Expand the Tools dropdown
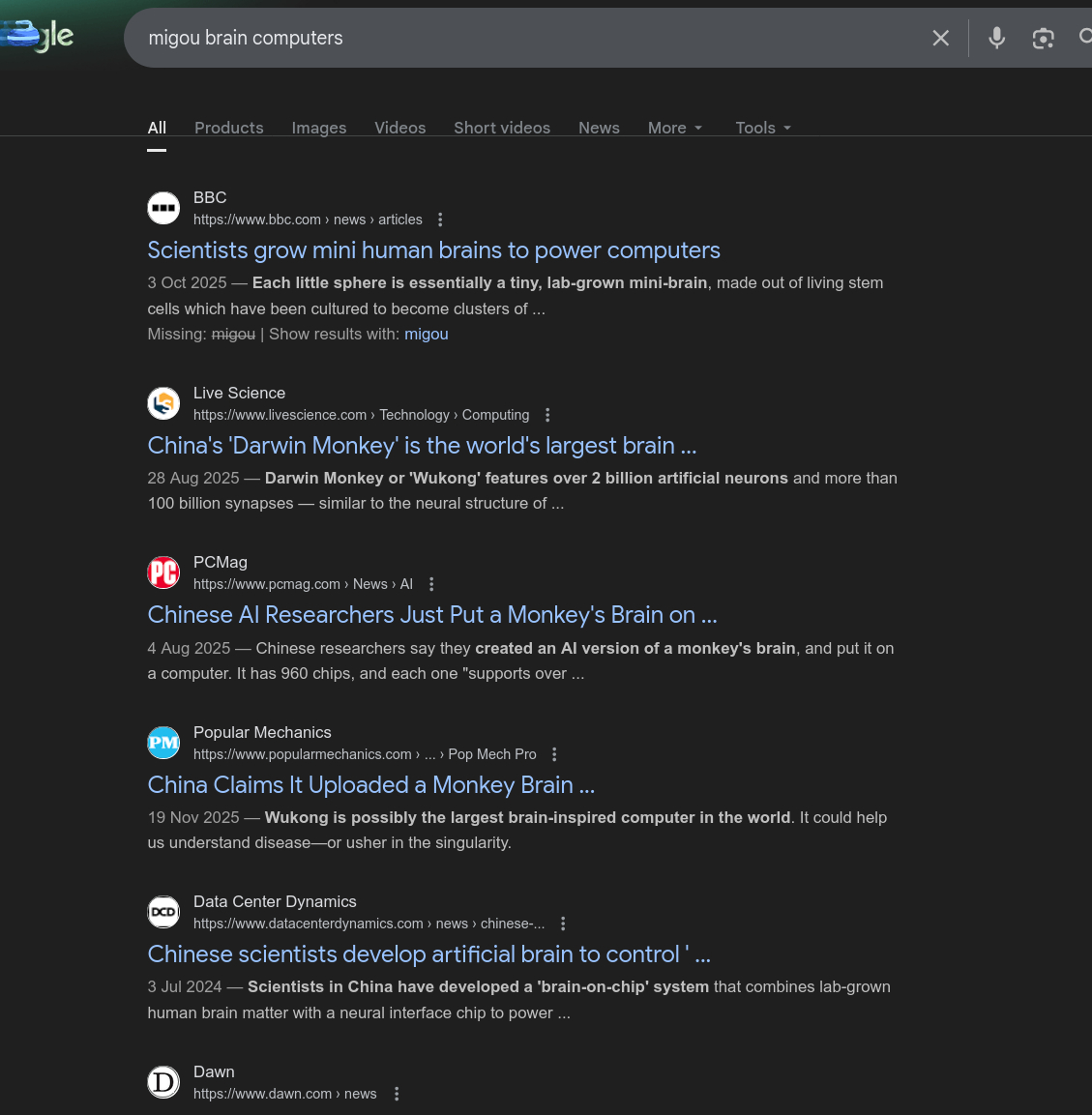The height and width of the screenshot is (1115, 1092). 763,128
